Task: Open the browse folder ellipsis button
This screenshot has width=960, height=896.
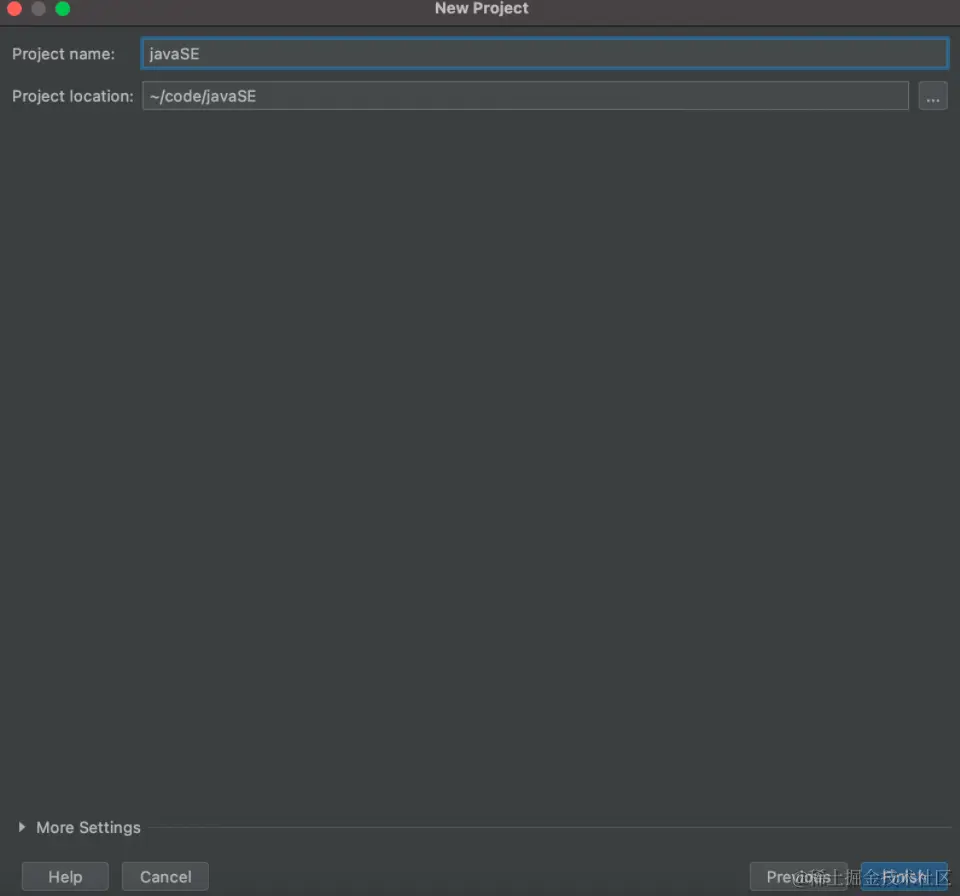Action: click(x=932, y=96)
